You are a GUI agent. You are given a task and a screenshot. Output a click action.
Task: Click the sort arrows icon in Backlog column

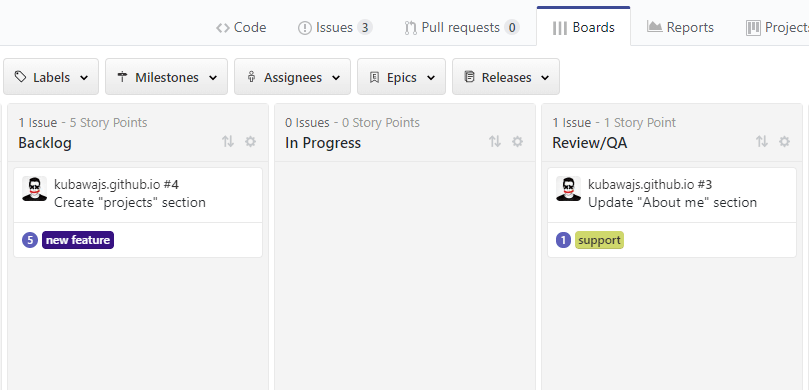pyautogui.click(x=228, y=141)
